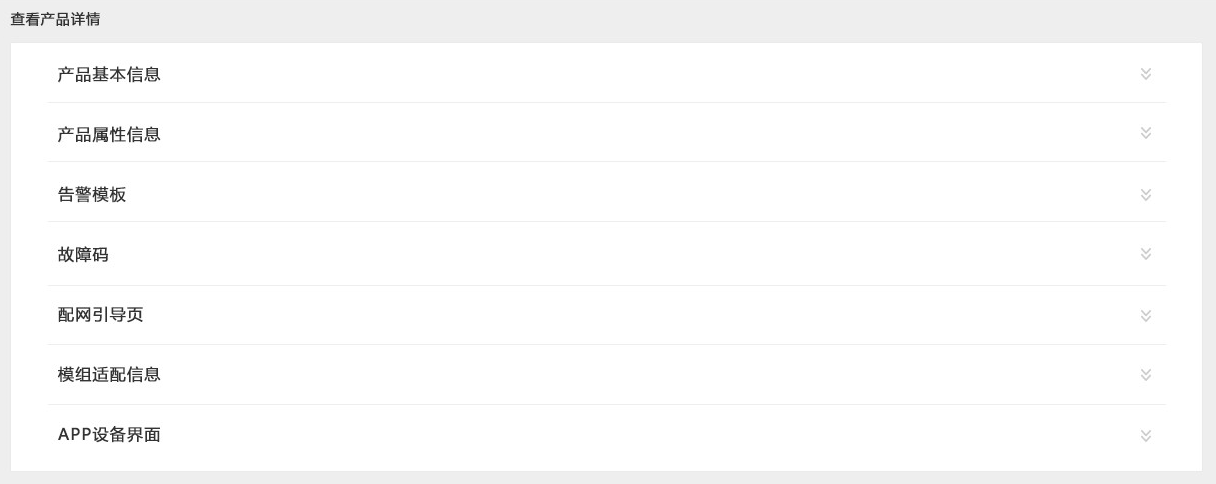
Task: Click the double-chevron icon beside 配网引导页
Action: click(1146, 315)
